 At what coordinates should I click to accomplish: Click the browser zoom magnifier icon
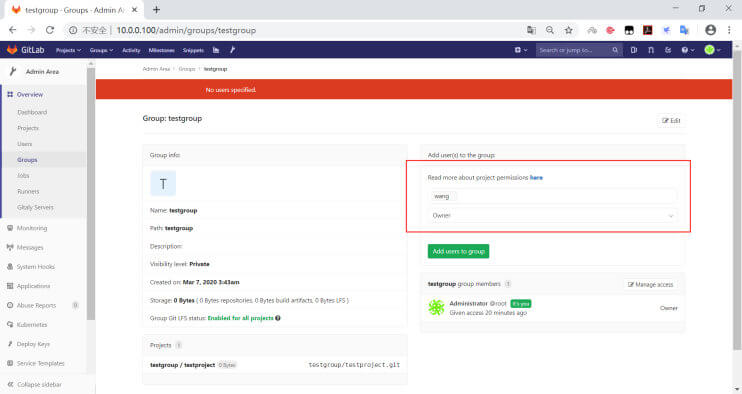coord(549,30)
